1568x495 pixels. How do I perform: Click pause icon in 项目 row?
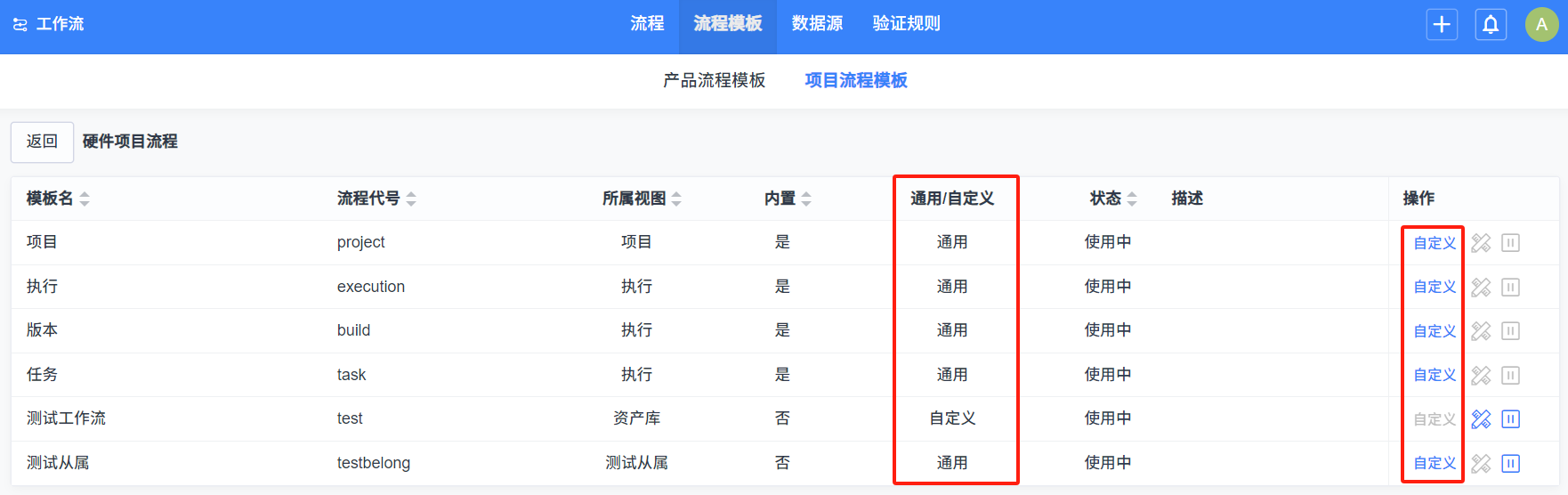1510,243
